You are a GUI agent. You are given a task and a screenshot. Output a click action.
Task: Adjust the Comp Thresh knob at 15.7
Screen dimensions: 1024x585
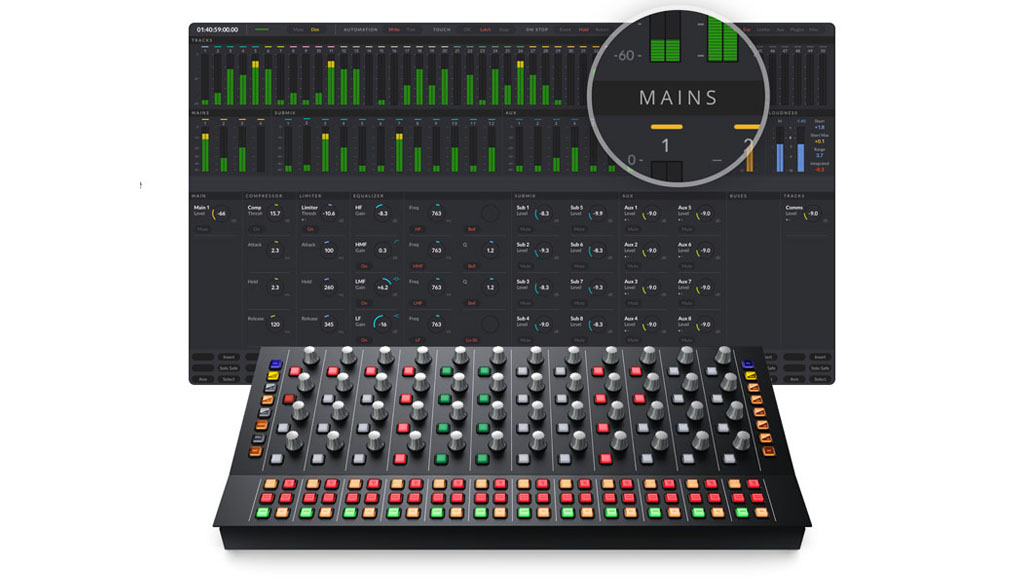pos(275,213)
